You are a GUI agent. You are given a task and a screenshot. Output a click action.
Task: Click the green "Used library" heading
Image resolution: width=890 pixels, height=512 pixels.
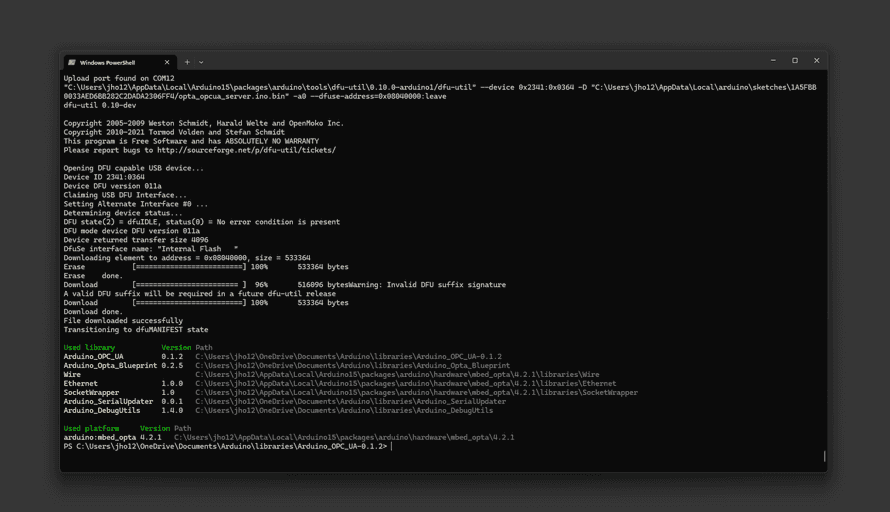click(x=89, y=347)
